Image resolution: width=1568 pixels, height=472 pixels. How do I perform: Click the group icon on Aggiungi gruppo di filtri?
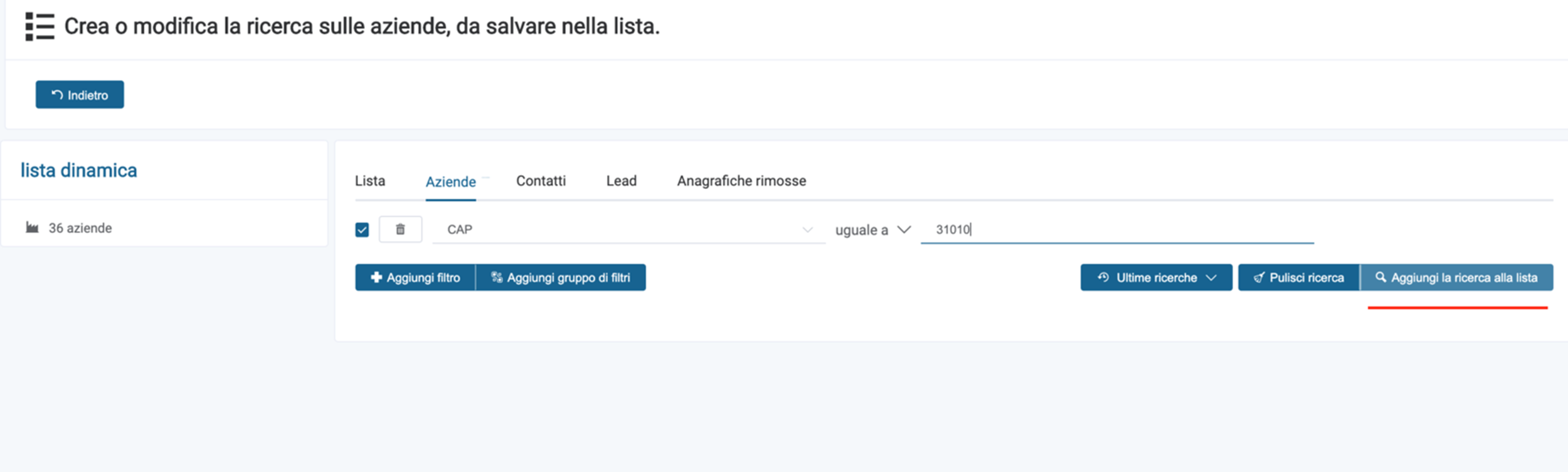click(x=497, y=277)
